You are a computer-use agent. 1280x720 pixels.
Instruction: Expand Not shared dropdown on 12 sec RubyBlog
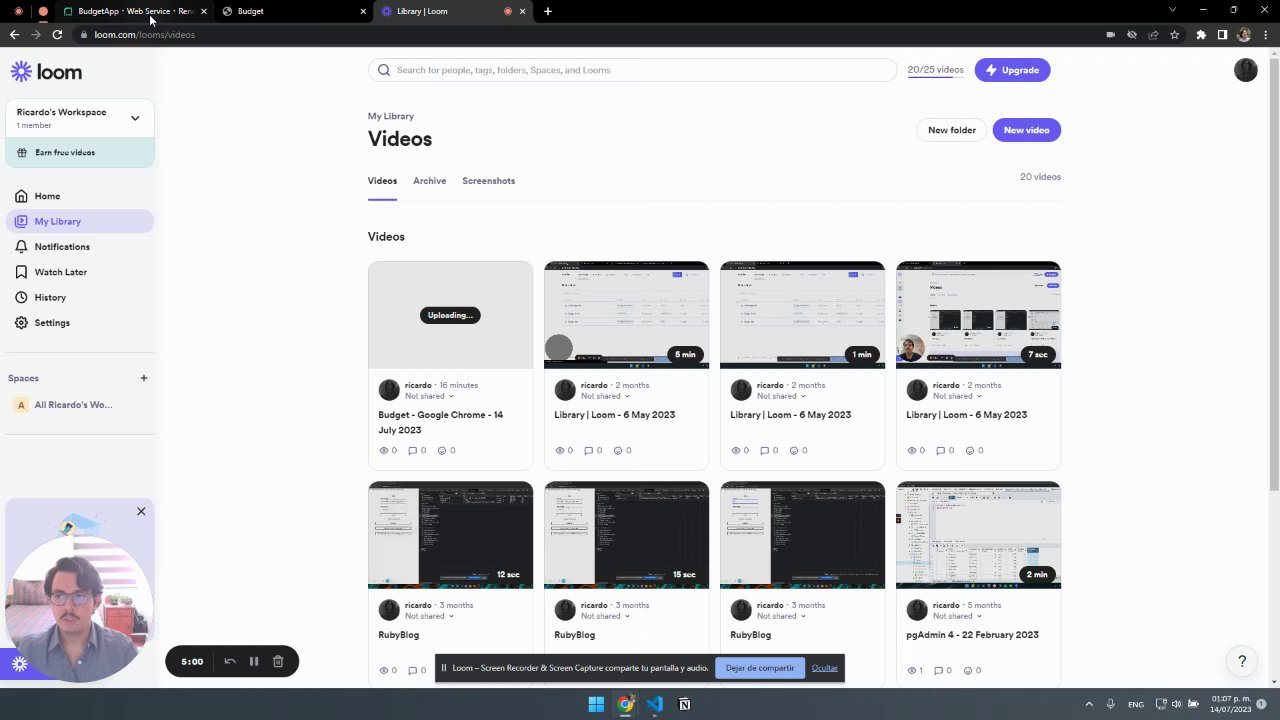(x=429, y=616)
